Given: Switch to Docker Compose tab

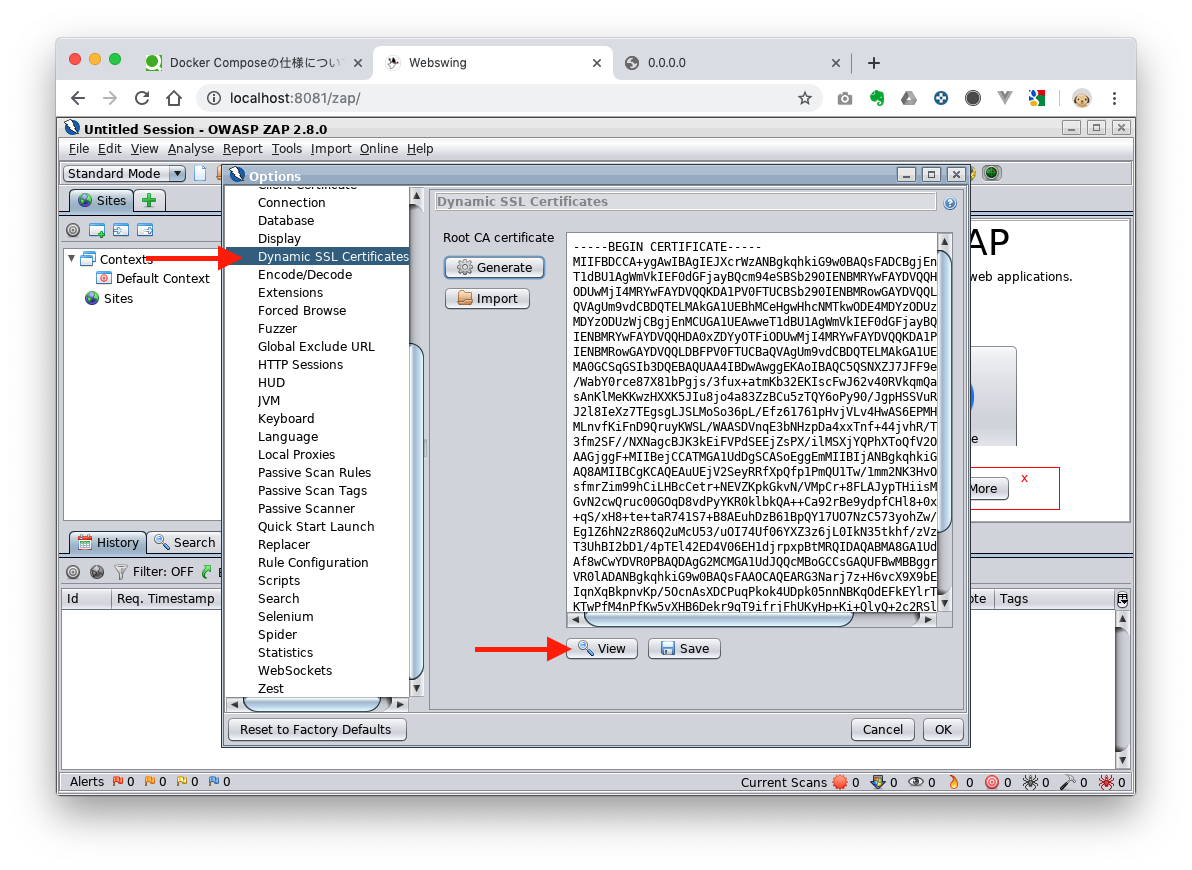Looking at the screenshot, I should click(254, 63).
